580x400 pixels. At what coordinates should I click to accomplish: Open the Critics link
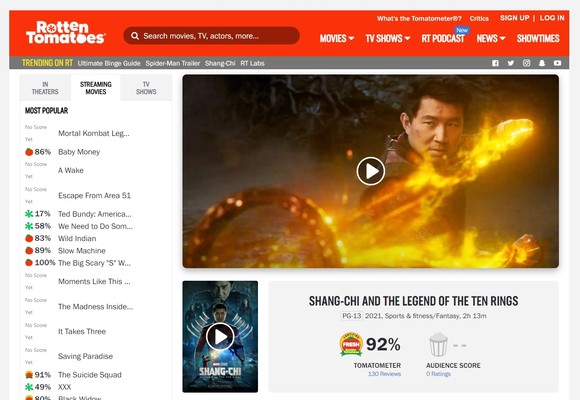[479, 19]
